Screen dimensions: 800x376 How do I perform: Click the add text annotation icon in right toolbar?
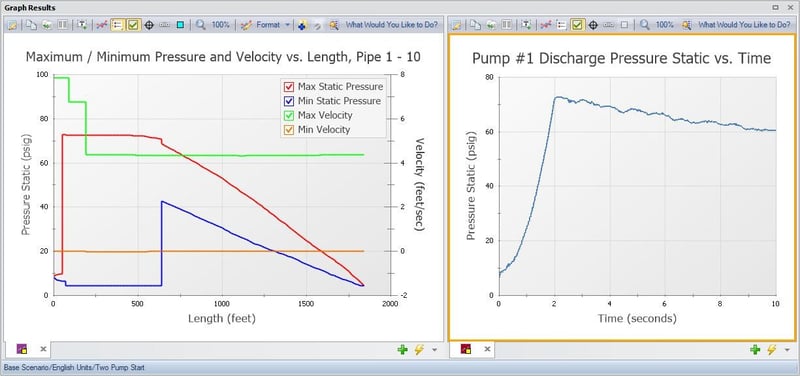pos(527,24)
